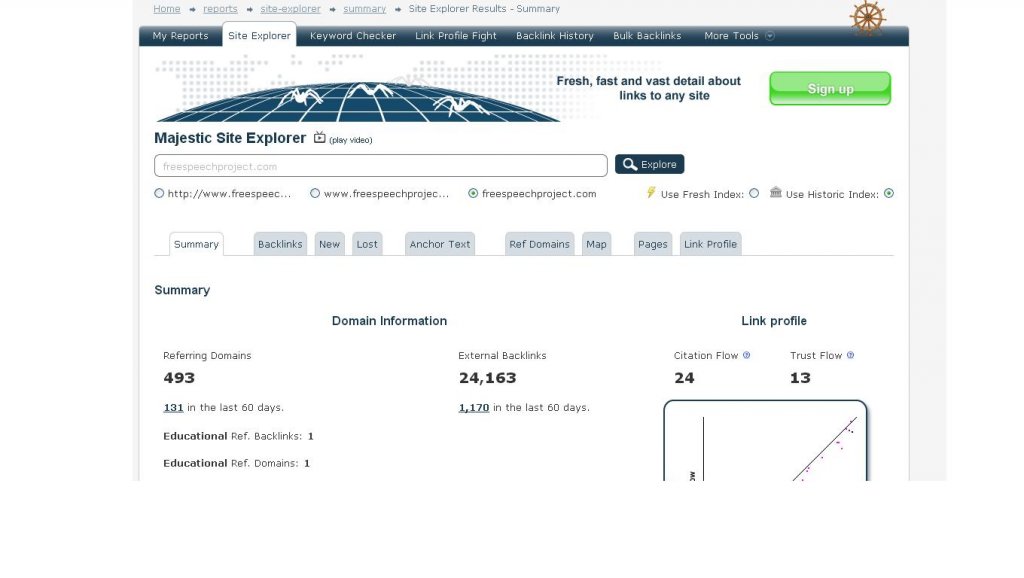Show the New links tab
The height and width of the screenshot is (578, 1024).
(329, 244)
